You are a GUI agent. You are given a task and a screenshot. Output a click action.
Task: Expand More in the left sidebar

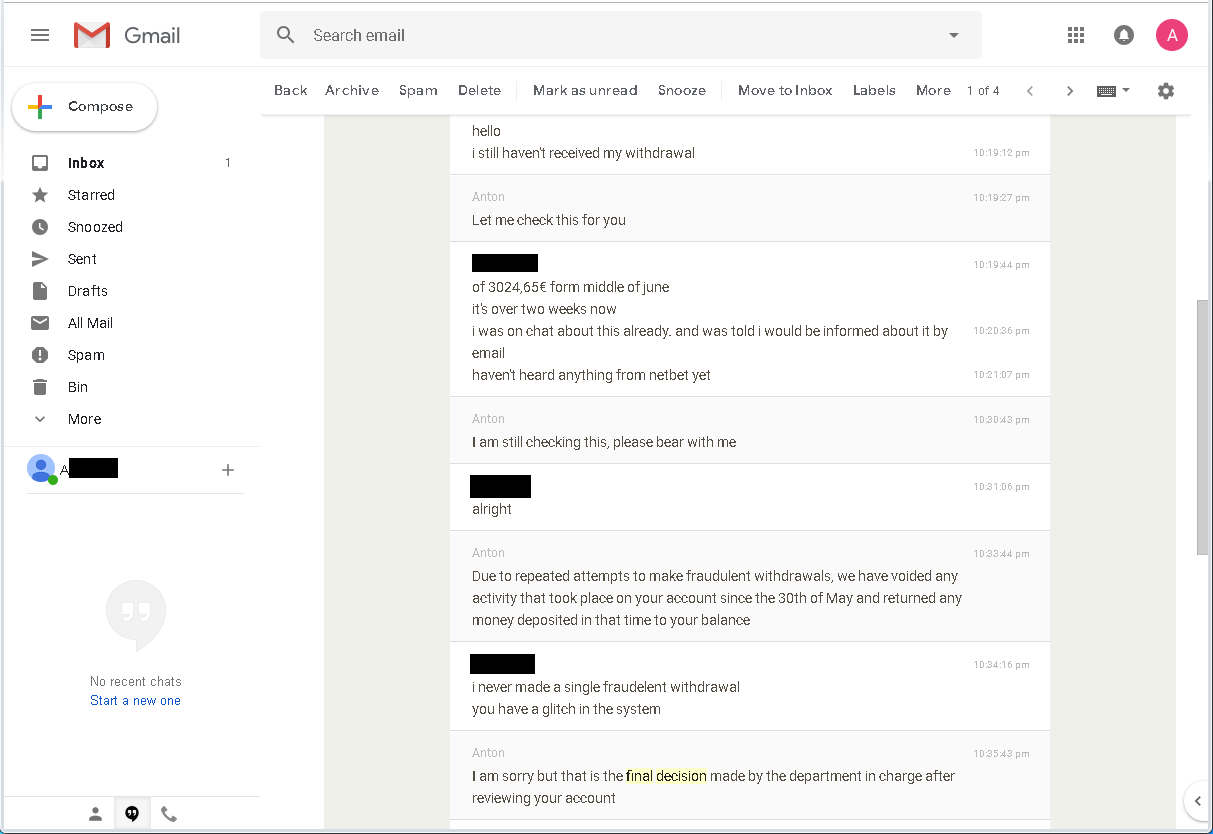point(84,419)
